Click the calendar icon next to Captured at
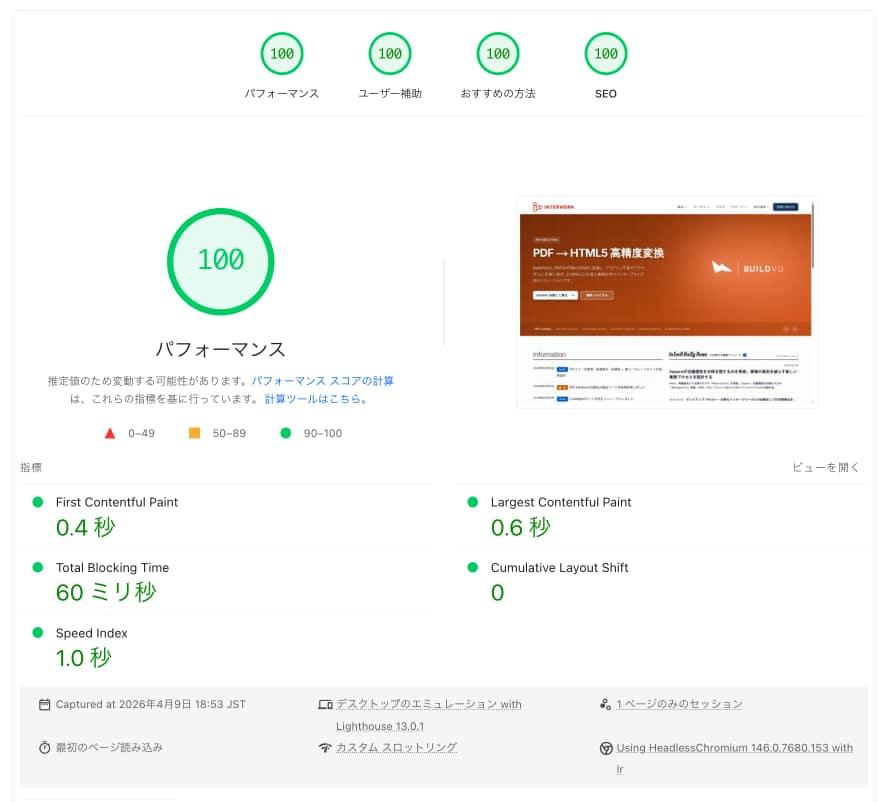This screenshot has height=802, width=888. [x=44, y=703]
